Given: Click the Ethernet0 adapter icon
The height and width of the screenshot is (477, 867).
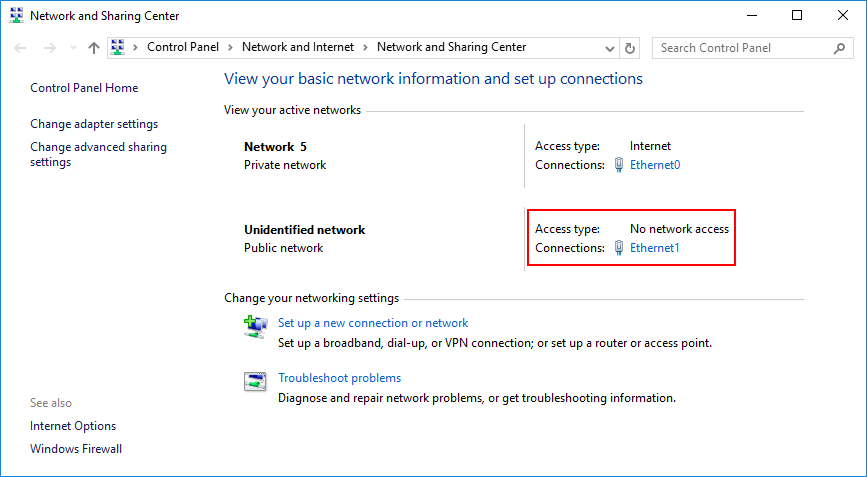Looking at the screenshot, I should (620, 165).
